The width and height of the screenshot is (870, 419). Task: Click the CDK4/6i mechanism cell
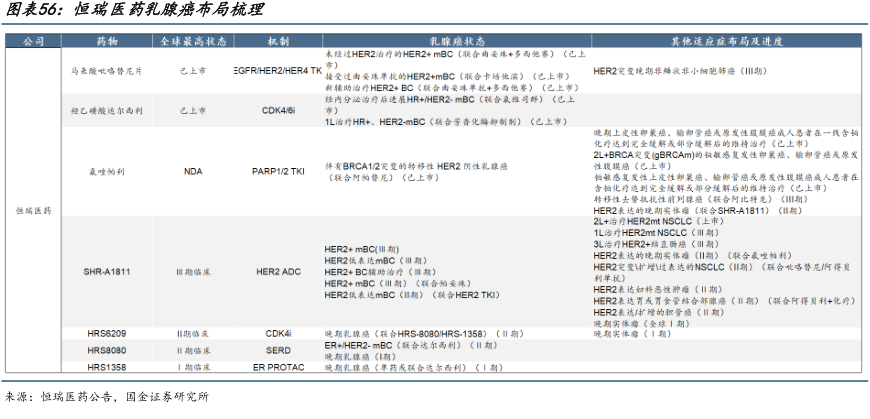click(279, 110)
